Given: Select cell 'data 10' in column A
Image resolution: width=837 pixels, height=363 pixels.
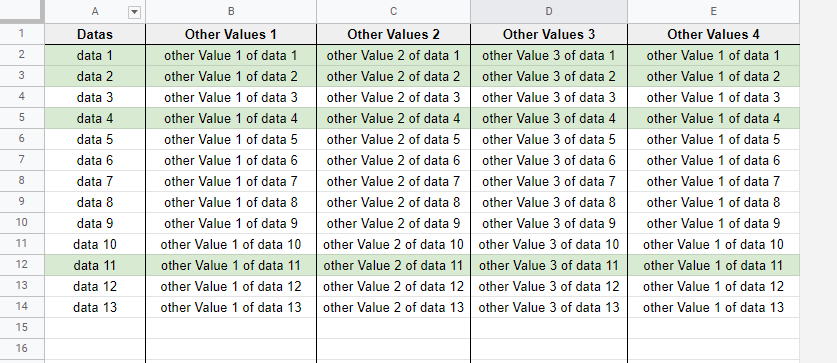Looking at the screenshot, I should pyautogui.click(x=95, y=244).
